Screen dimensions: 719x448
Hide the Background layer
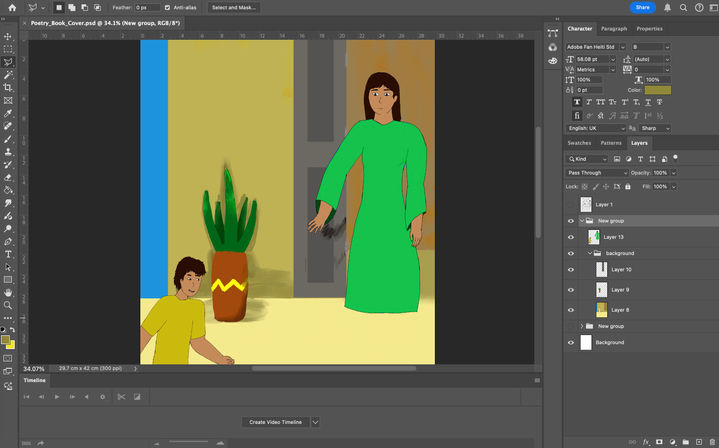571,343
